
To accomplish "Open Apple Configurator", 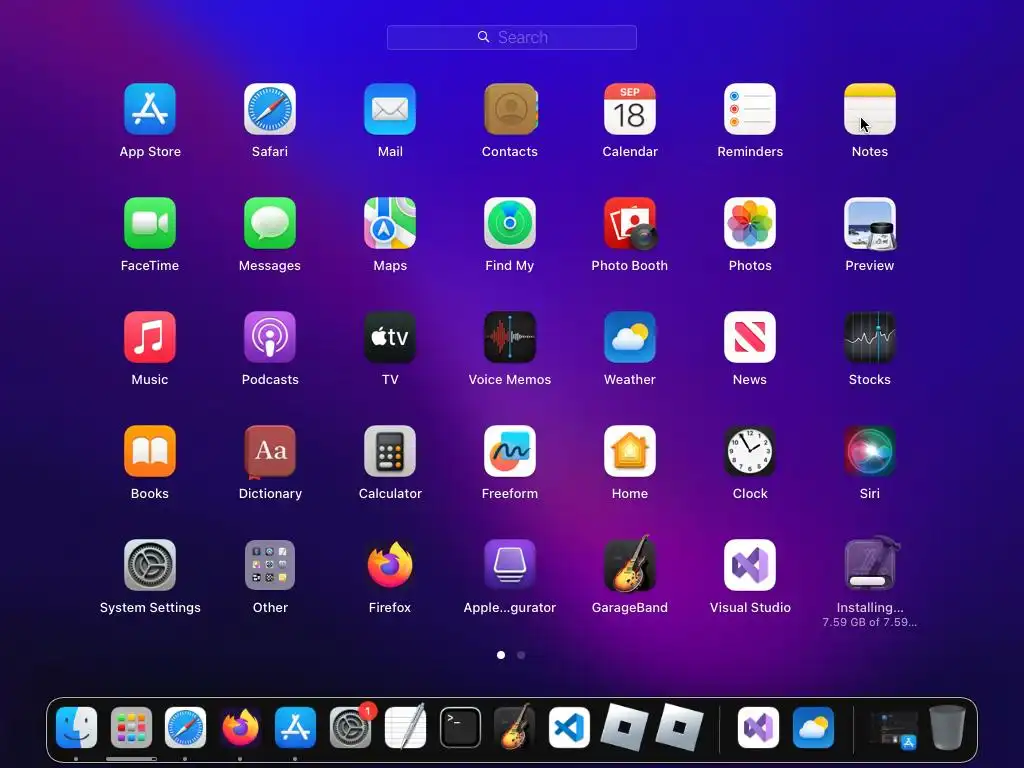I will [510, 565].
